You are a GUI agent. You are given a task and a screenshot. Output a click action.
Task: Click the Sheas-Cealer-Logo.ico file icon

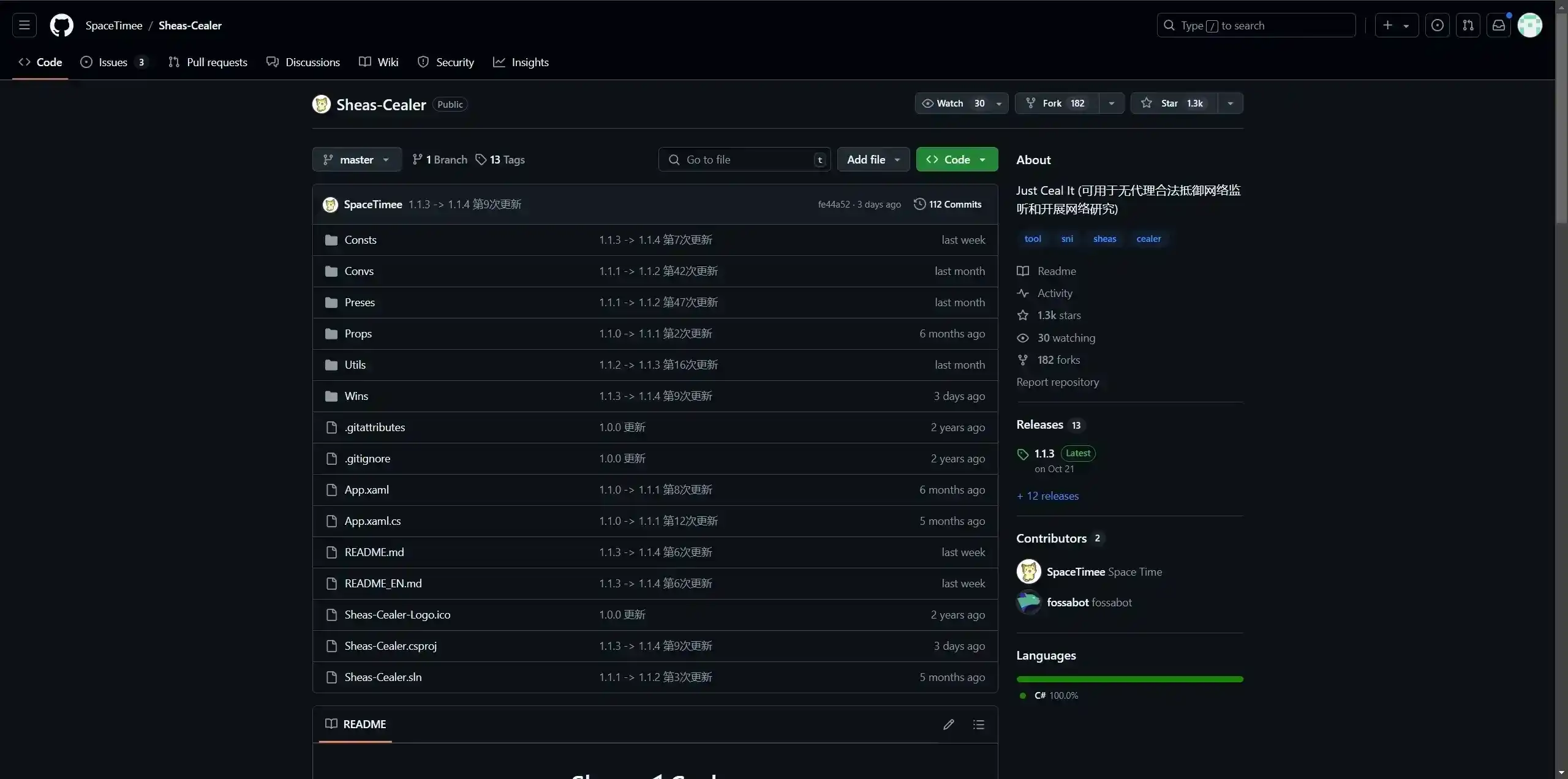(331, 614)
